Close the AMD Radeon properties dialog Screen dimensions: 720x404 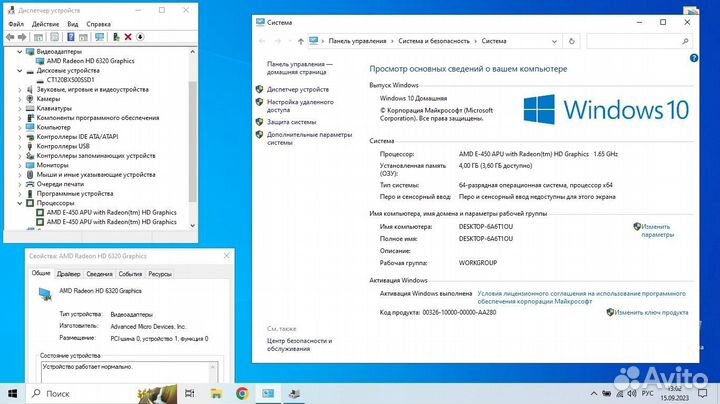coord(226,256)
